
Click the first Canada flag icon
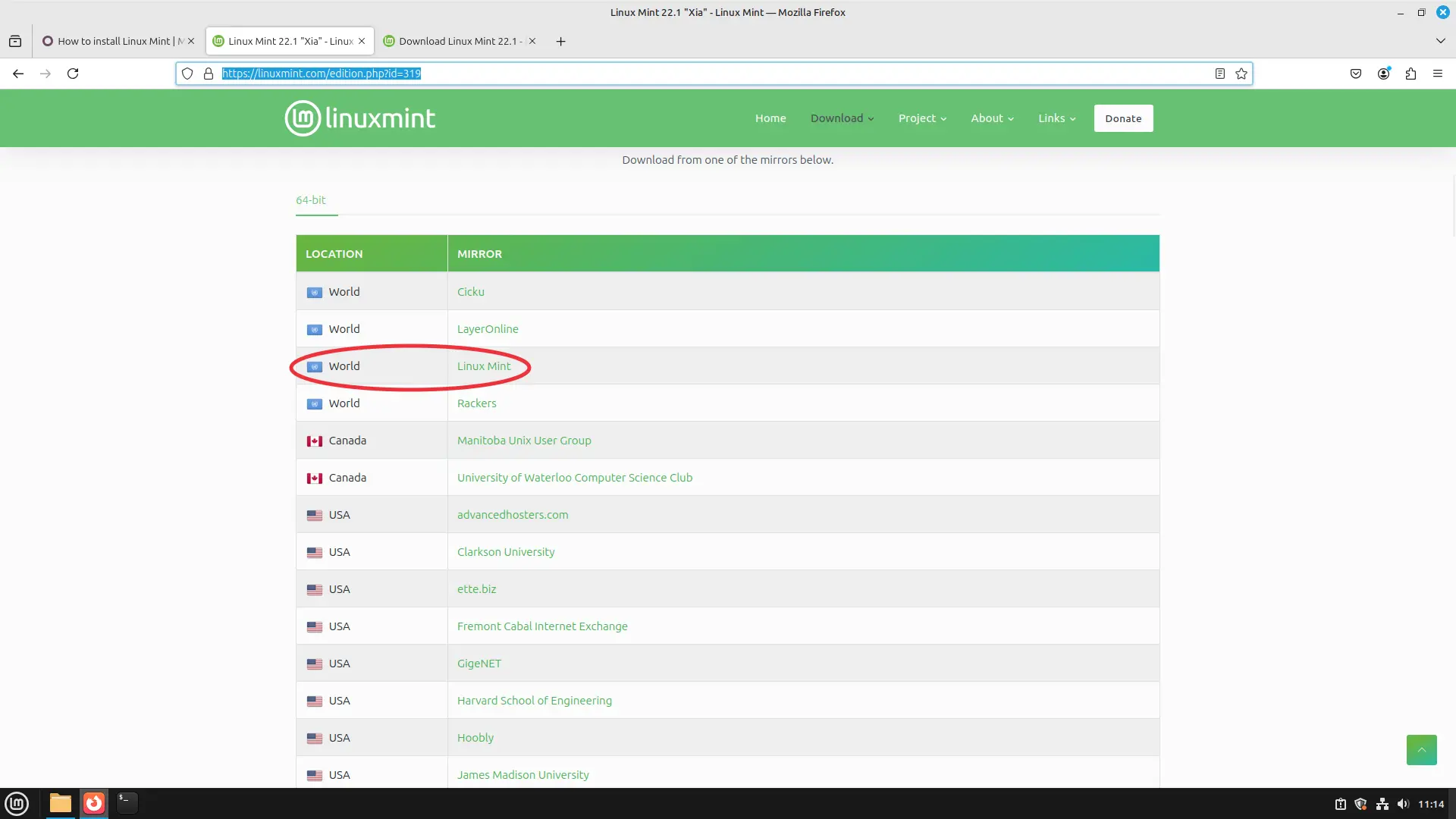click(314, 441)
